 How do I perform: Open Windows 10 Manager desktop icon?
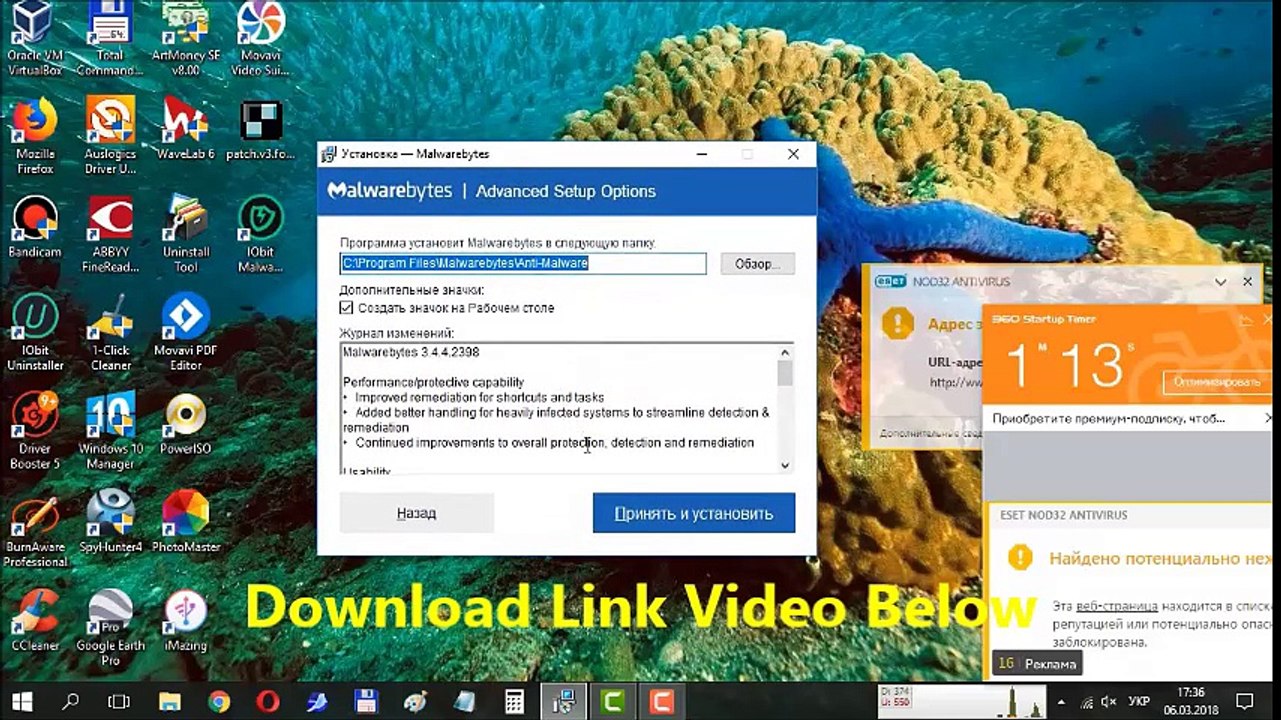point(110,430)
